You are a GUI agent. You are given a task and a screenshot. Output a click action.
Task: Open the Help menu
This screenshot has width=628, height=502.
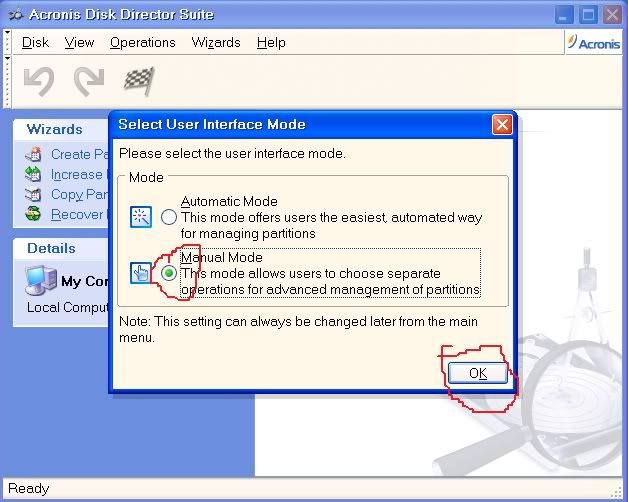point(271,42)
